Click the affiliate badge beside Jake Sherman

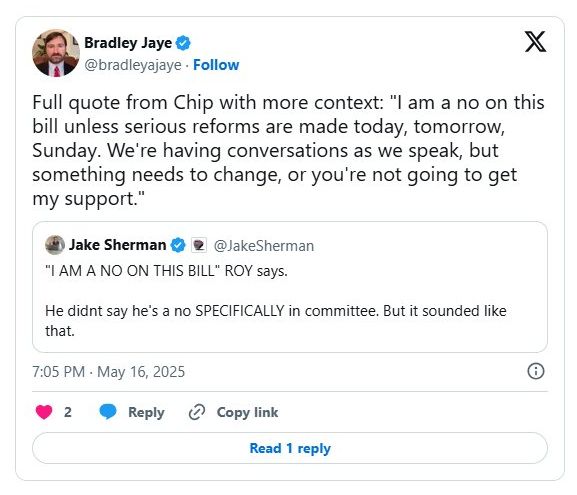coord(199,245)
